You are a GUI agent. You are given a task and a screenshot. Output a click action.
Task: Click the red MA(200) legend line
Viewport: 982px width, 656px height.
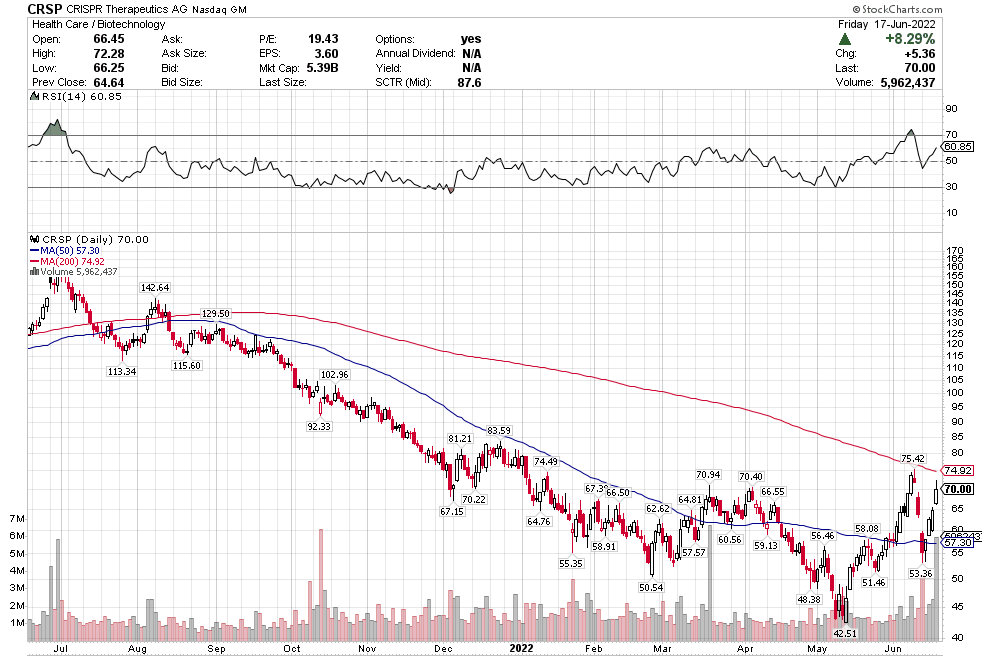34,261
